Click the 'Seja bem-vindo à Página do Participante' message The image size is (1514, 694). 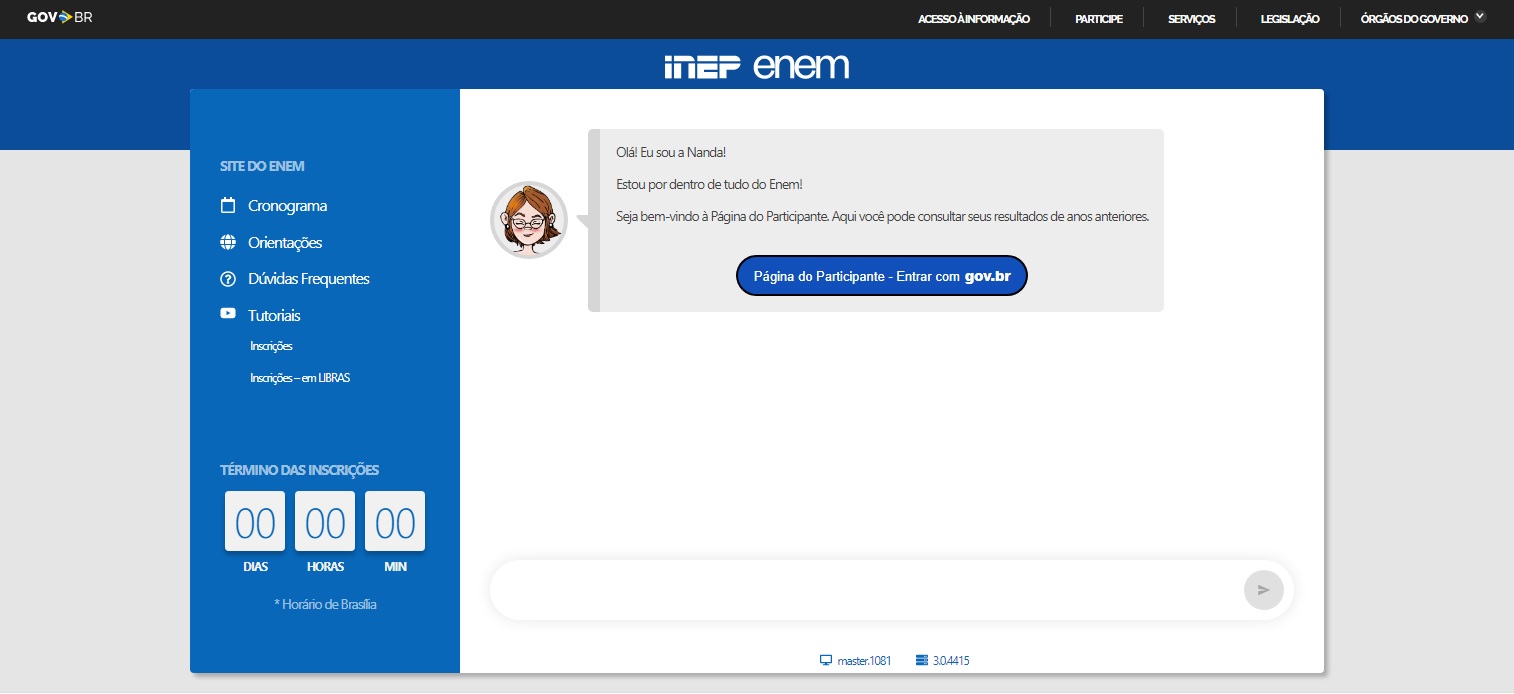coord(883,217)
